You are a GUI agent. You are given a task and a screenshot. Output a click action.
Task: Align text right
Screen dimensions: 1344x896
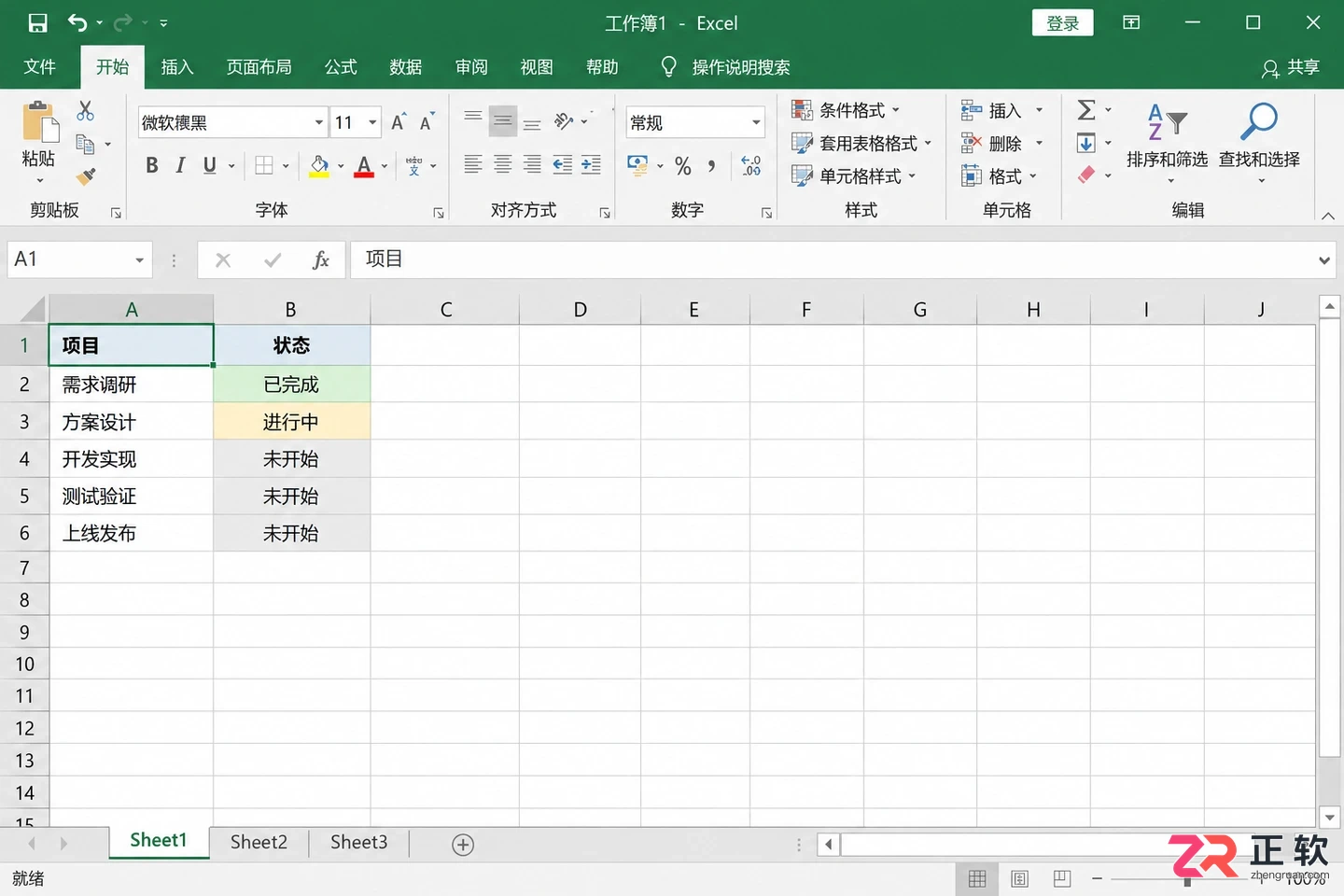[532, 165]
